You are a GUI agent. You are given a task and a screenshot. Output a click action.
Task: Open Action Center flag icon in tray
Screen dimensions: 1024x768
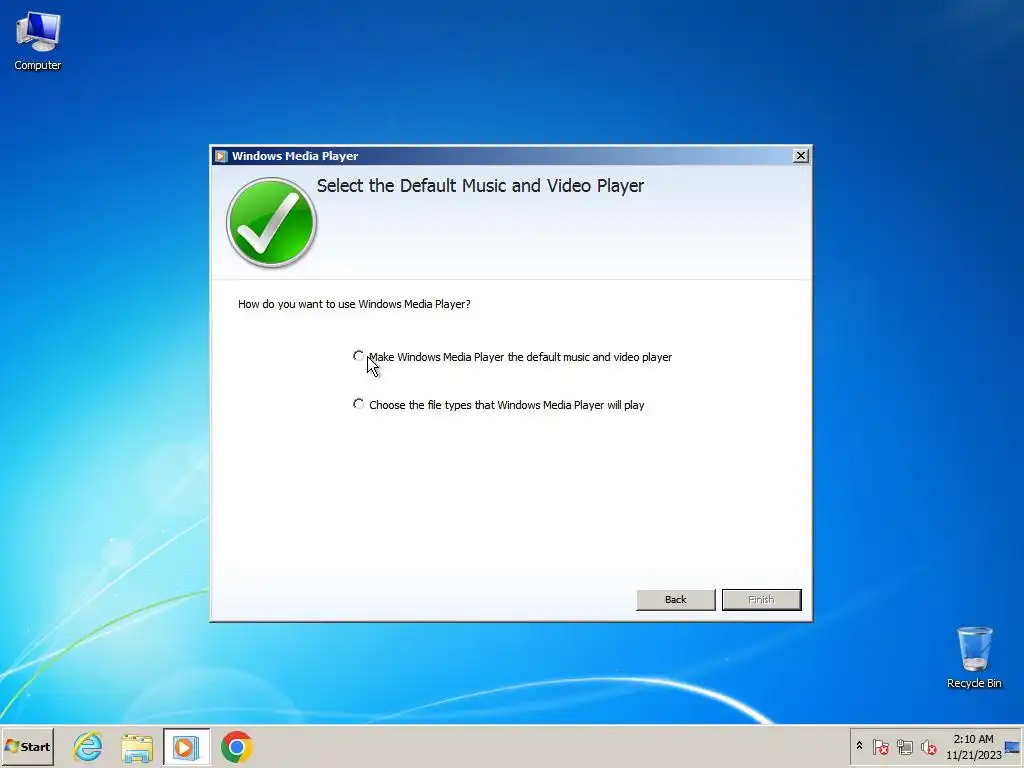click(x=880, y=746)
